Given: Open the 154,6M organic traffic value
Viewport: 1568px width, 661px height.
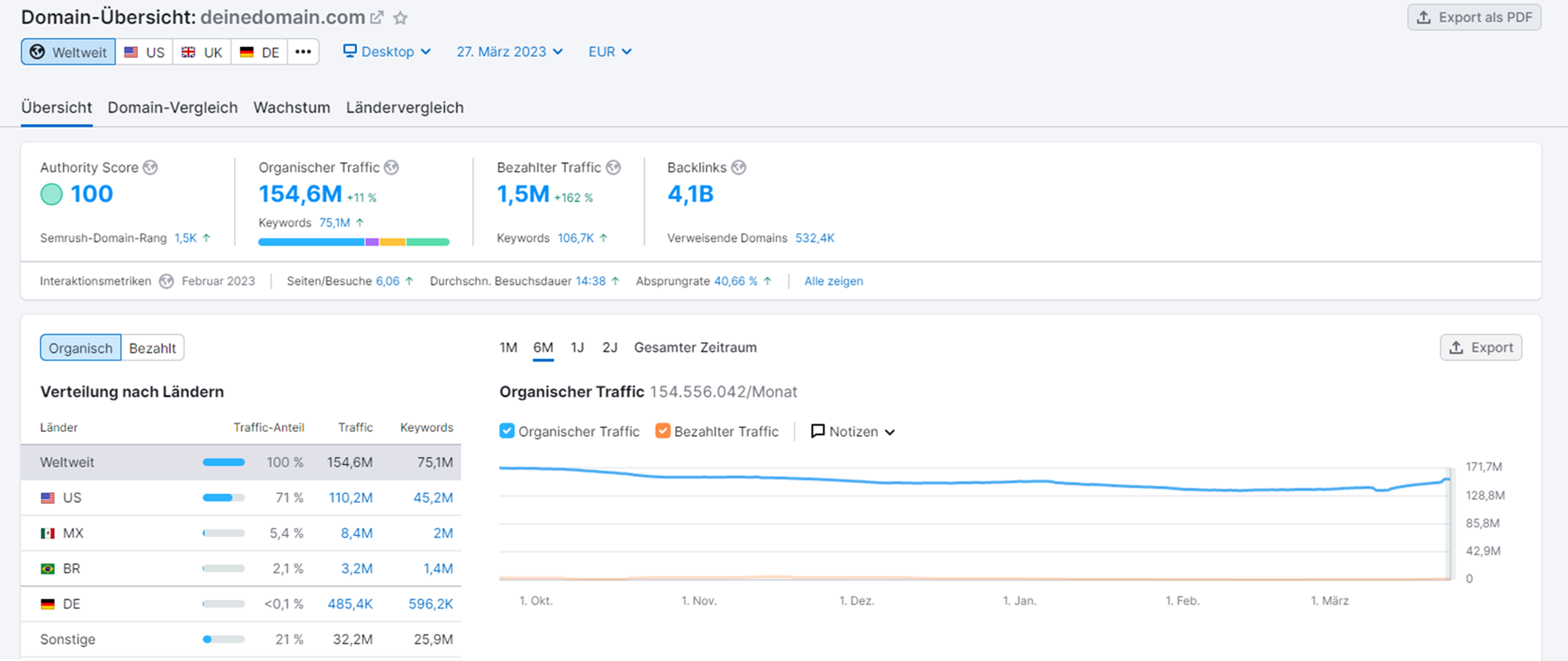Looking at the screenshot, I should tap(300, 194).
